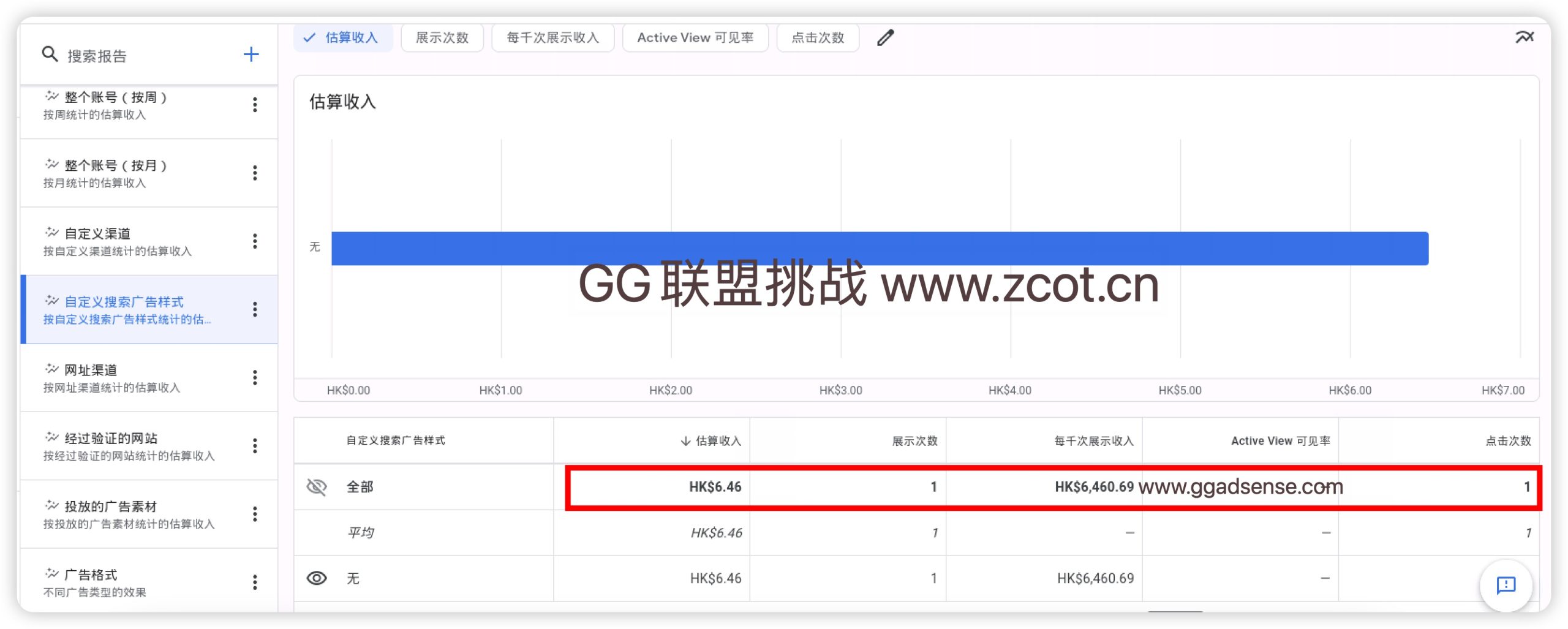Sort by 自定义搜索广告样式 column header
This screenshot has width=1568, height=629.
coord(396,440)
